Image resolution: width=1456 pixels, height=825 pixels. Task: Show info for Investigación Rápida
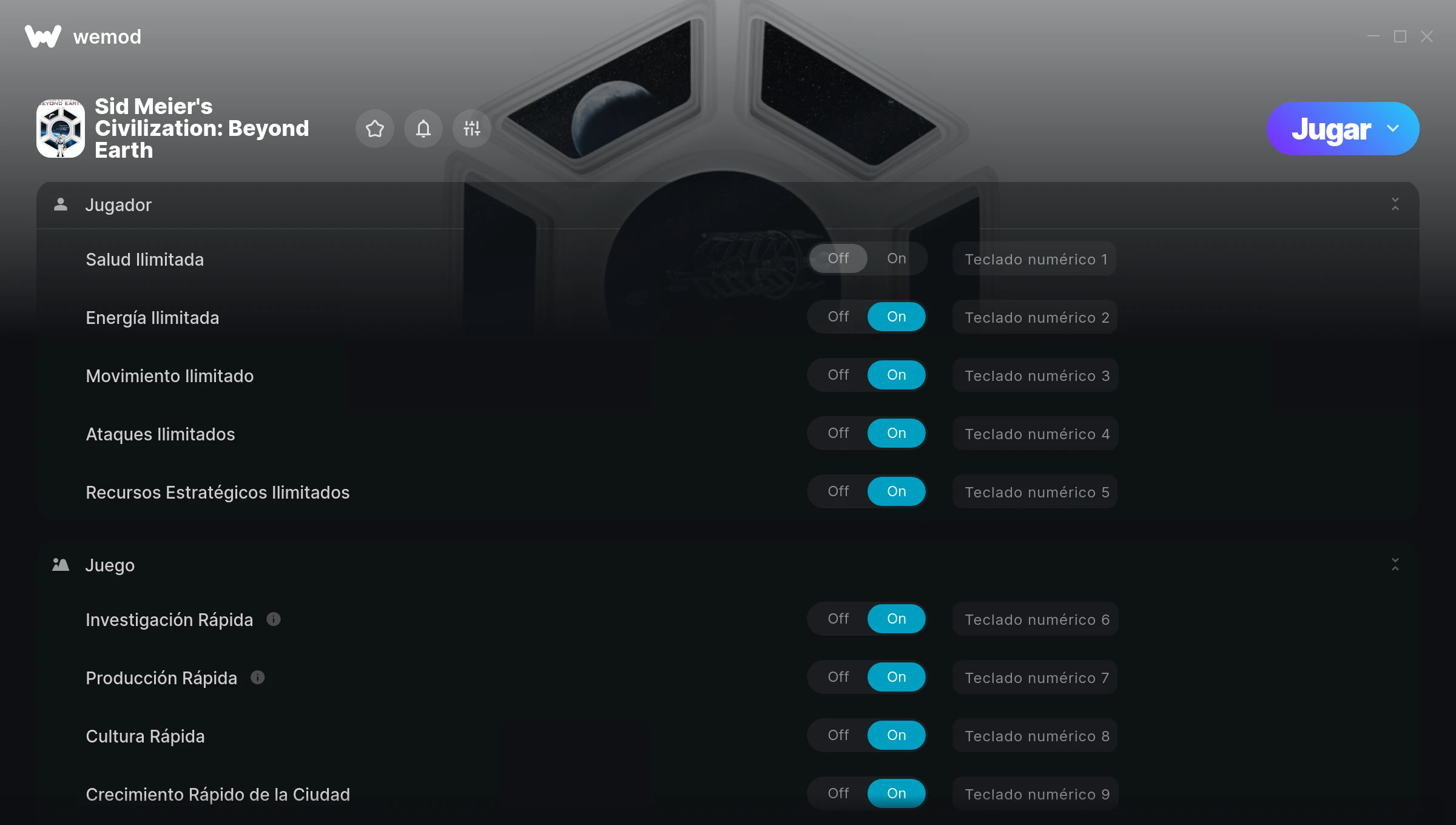[x=274, y=619]
